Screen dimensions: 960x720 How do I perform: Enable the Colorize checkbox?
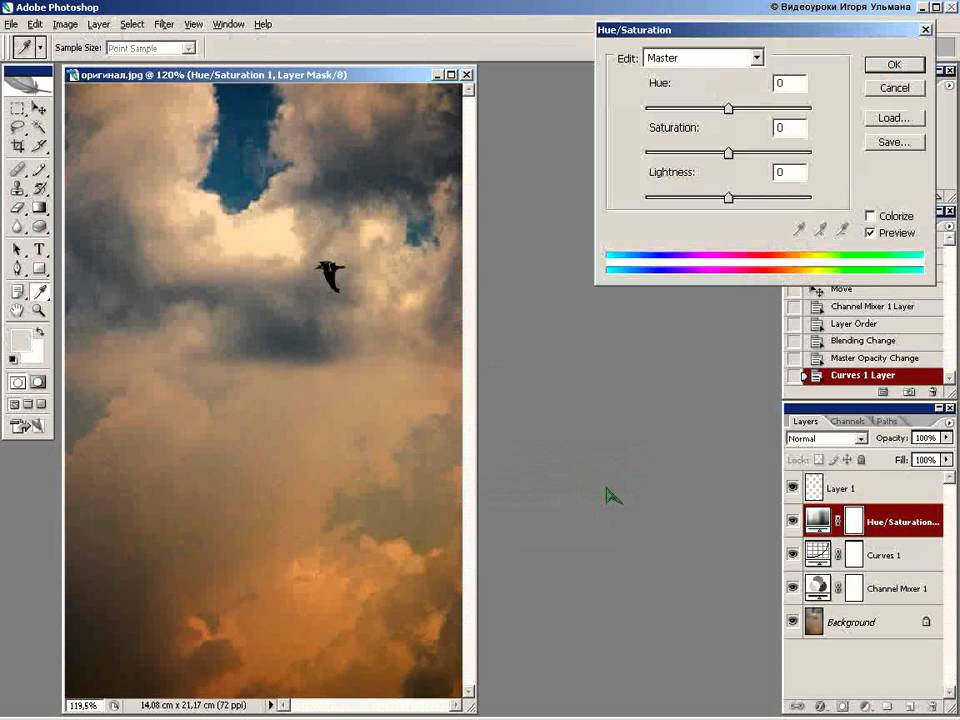870,216
